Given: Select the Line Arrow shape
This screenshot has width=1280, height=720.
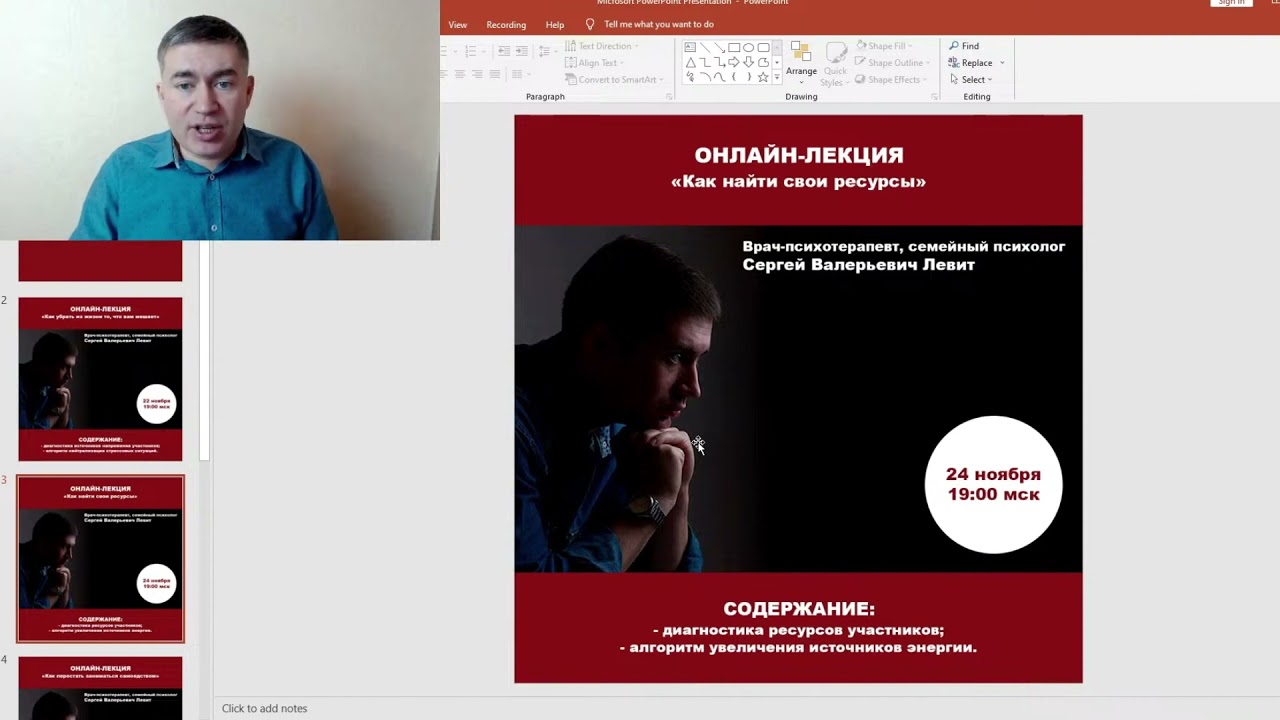Looking at the screenshot, I should click(720, 47).
